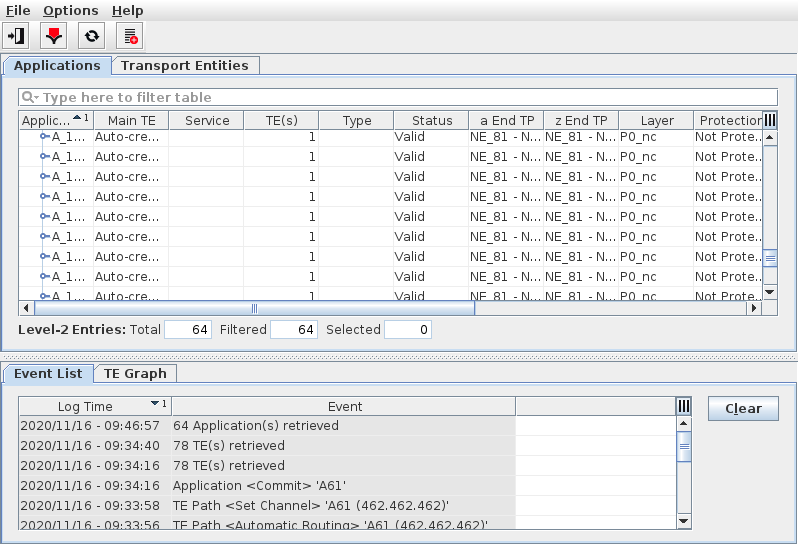Open the File menu

click(18, 10)
